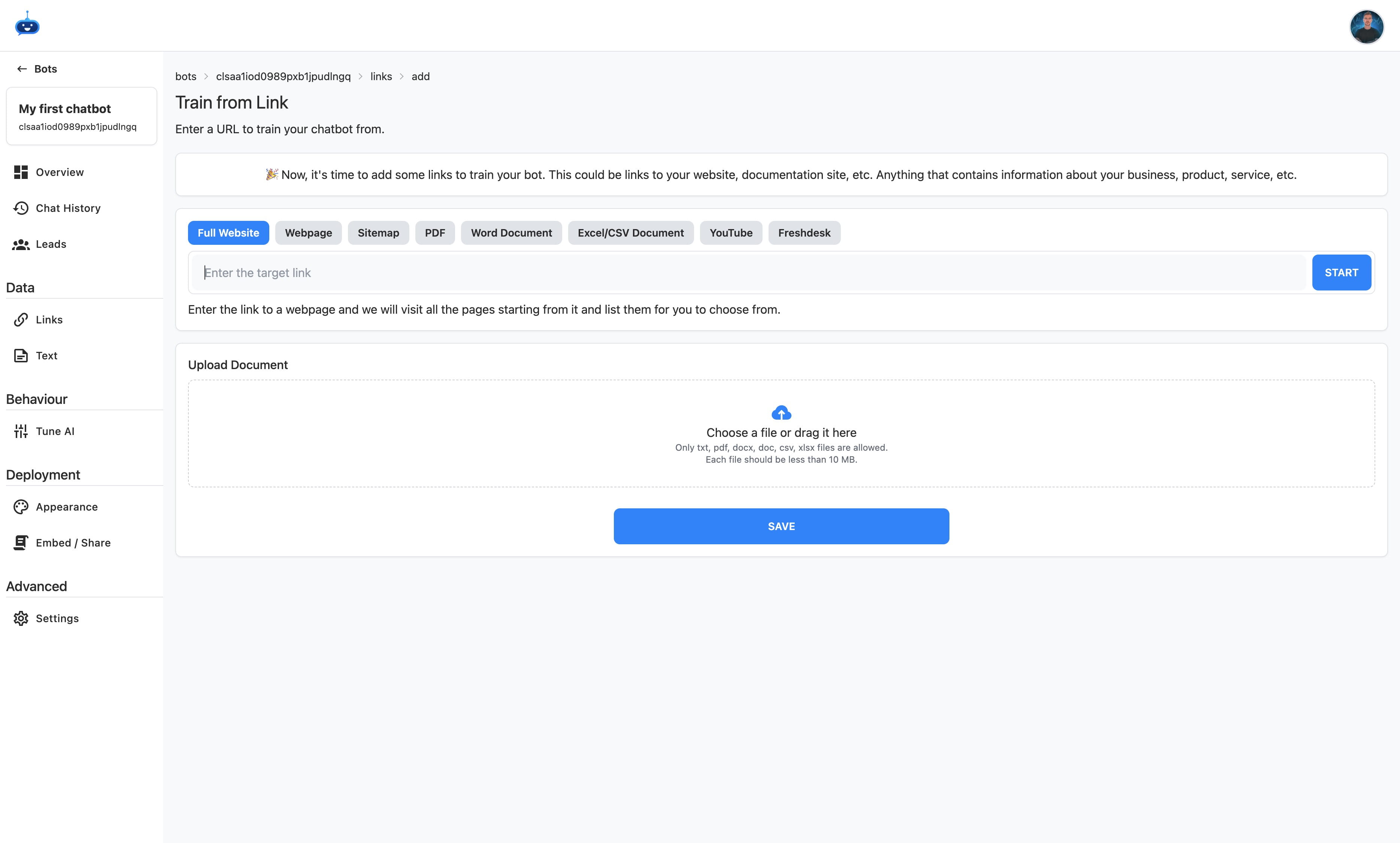
Task: Click the START button
Action: (1342, 273)
